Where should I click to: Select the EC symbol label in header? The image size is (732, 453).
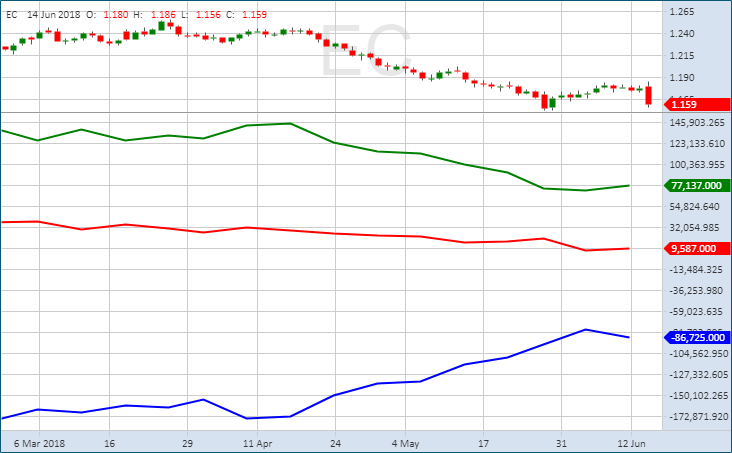click(11, 15)
